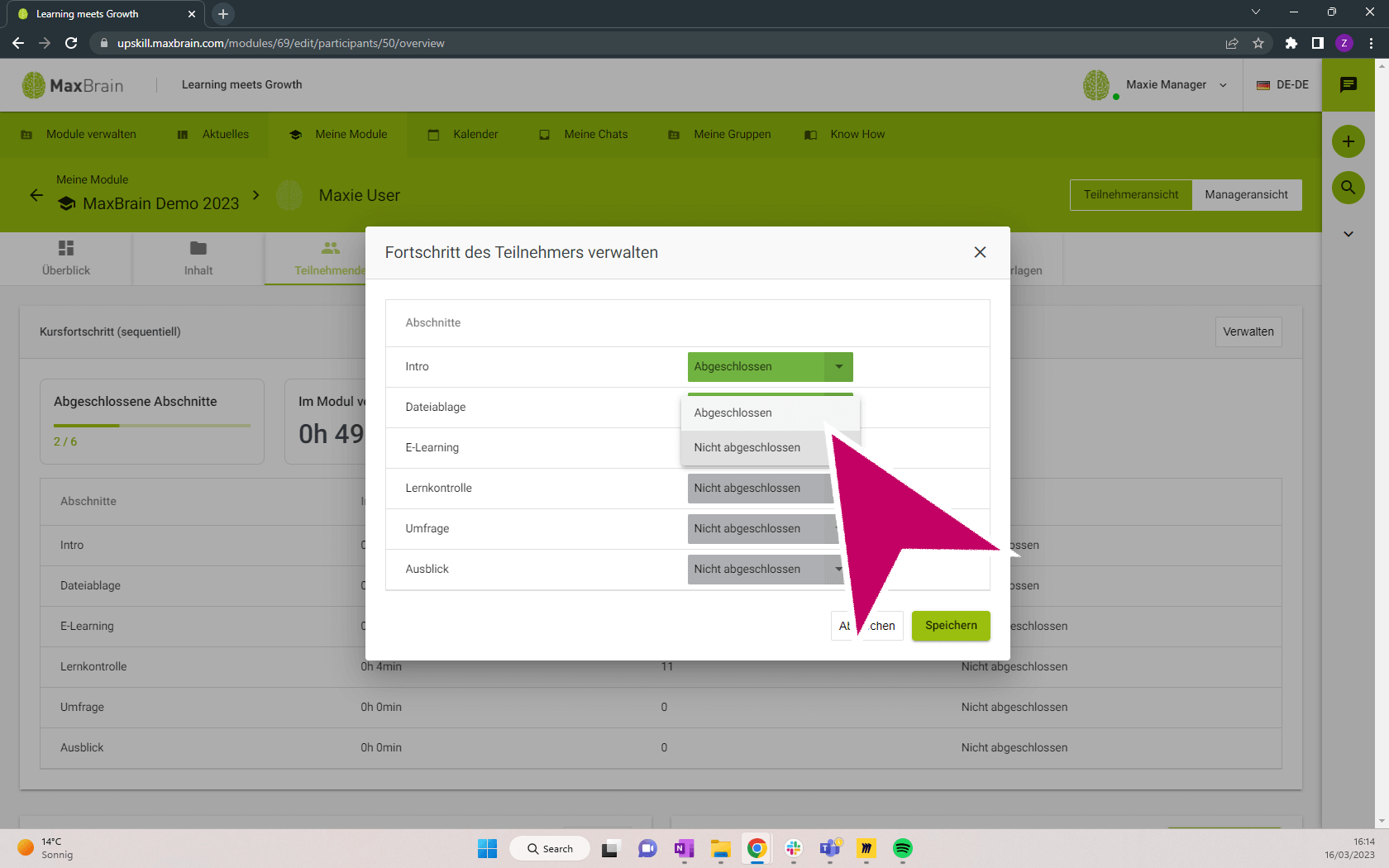The image size is (1389, 868).
Task: Open the Windows Start menu
Action: (x=488, y=848)
